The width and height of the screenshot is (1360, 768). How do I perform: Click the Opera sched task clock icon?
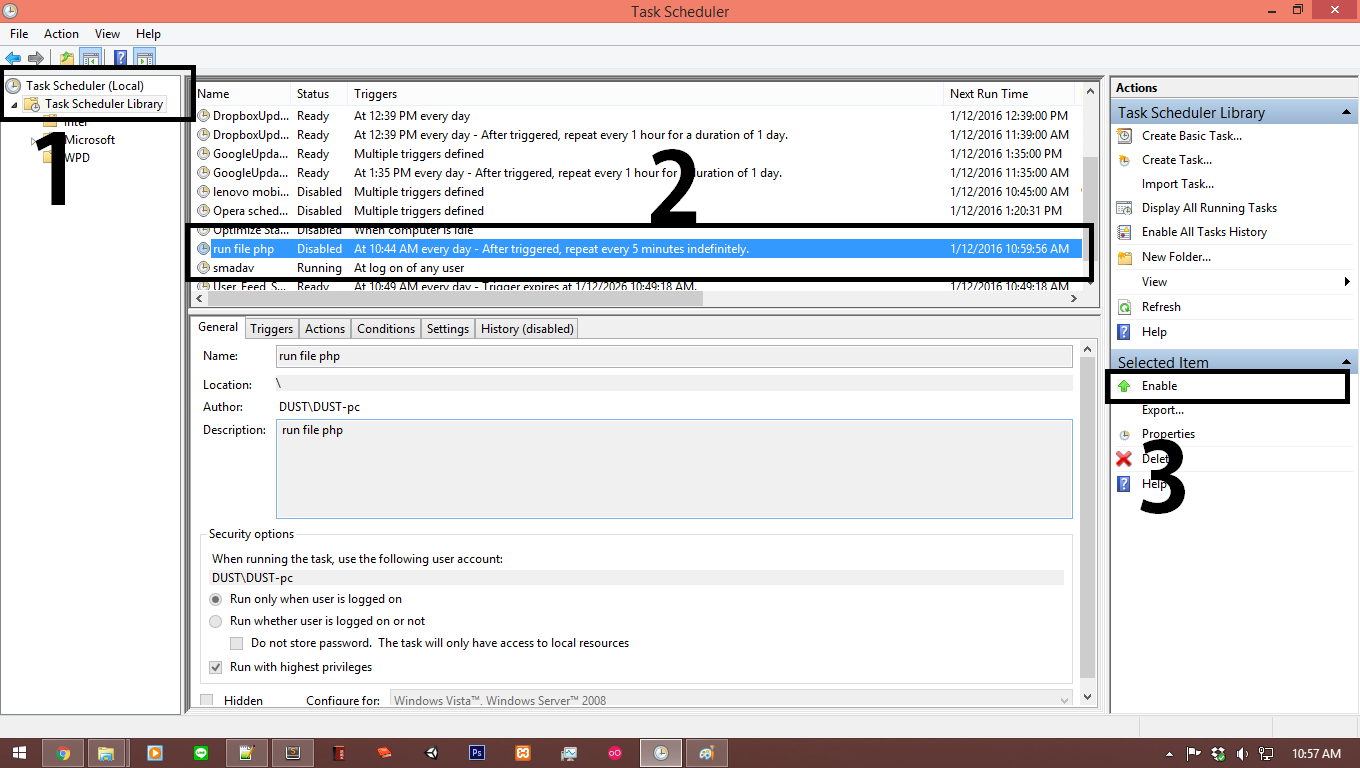[x=204, y=211]
